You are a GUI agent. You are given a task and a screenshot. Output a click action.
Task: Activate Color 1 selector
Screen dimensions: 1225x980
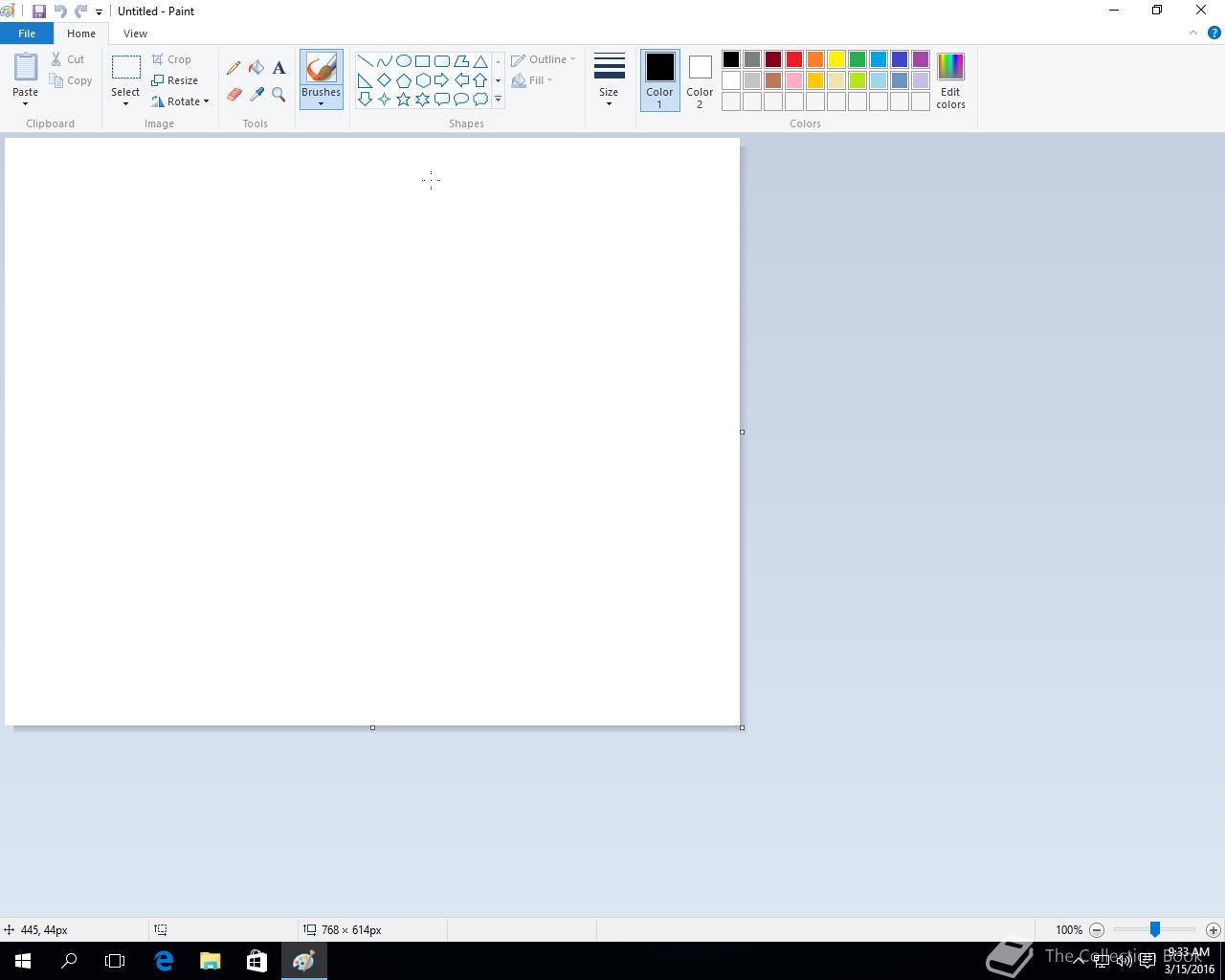(659, 80)
